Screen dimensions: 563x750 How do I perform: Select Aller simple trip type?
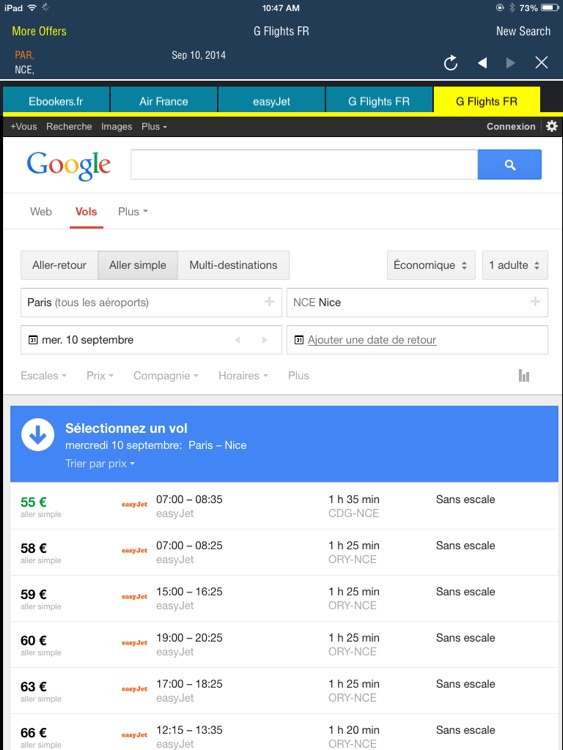click(138, 265)
